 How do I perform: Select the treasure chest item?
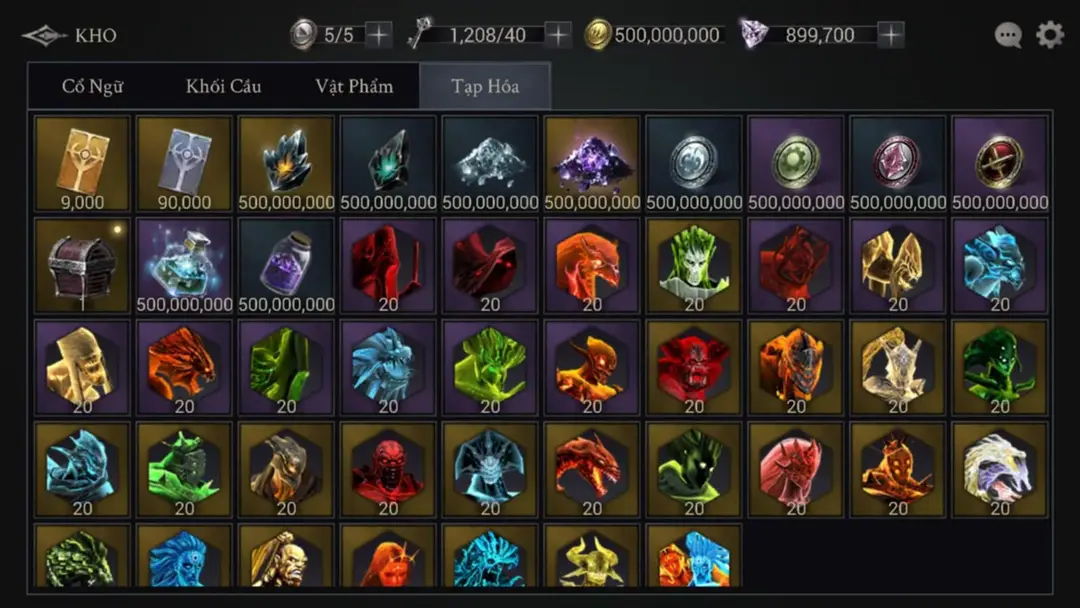pyautogui.click(x=82, y=266)
